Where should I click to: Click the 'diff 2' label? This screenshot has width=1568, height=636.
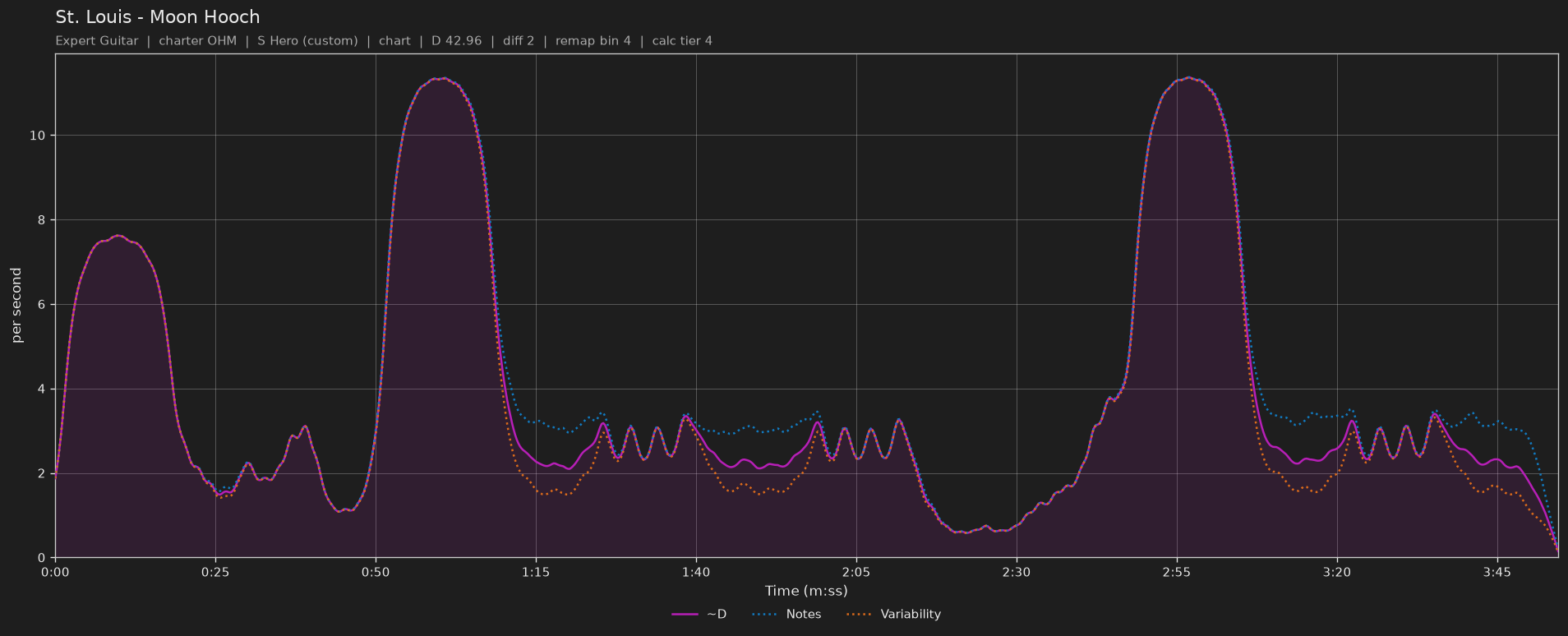[x=517, y=41]
